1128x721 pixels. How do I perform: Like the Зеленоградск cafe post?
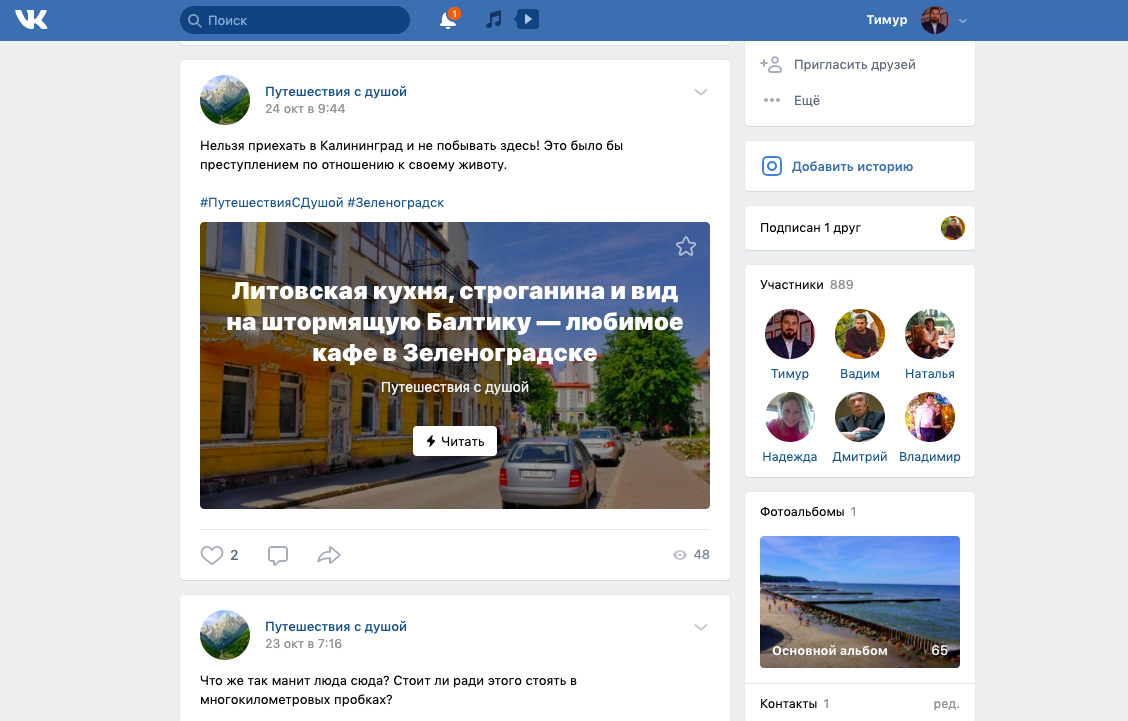pyautogui.click(x=212, y=555)
